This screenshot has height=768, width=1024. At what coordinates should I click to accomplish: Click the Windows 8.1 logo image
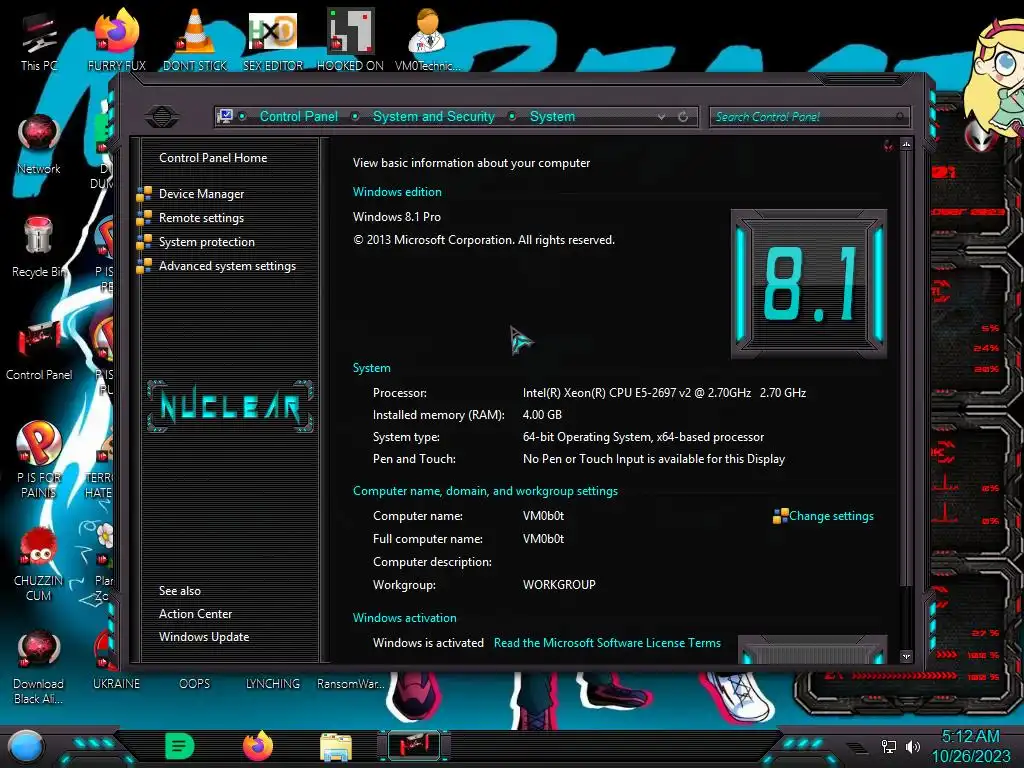coord(808,283)
